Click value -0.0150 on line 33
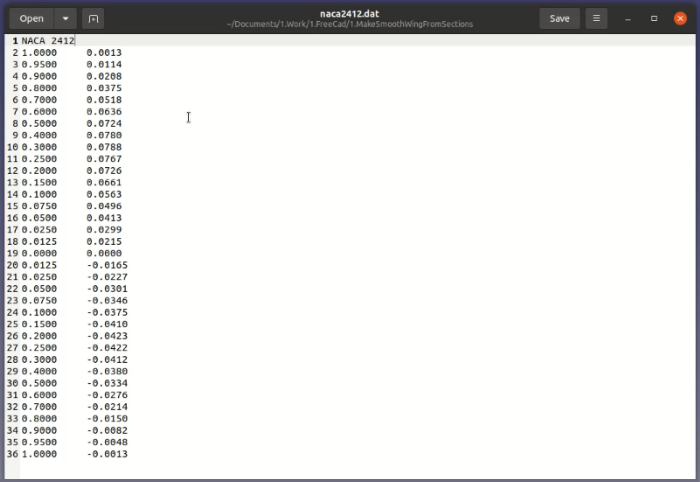 (x=107, y=419)
